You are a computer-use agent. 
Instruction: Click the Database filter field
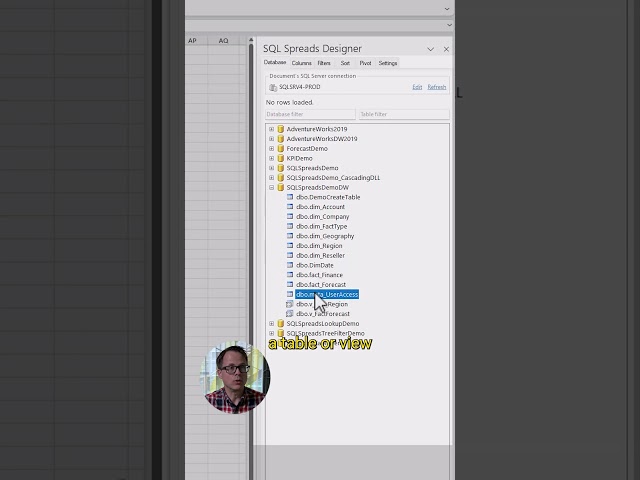pos(310,114)
